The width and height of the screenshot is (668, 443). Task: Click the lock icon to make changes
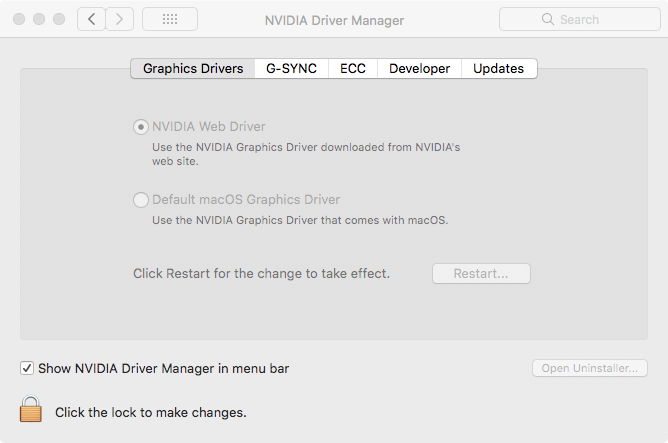[x=31, y=409]
